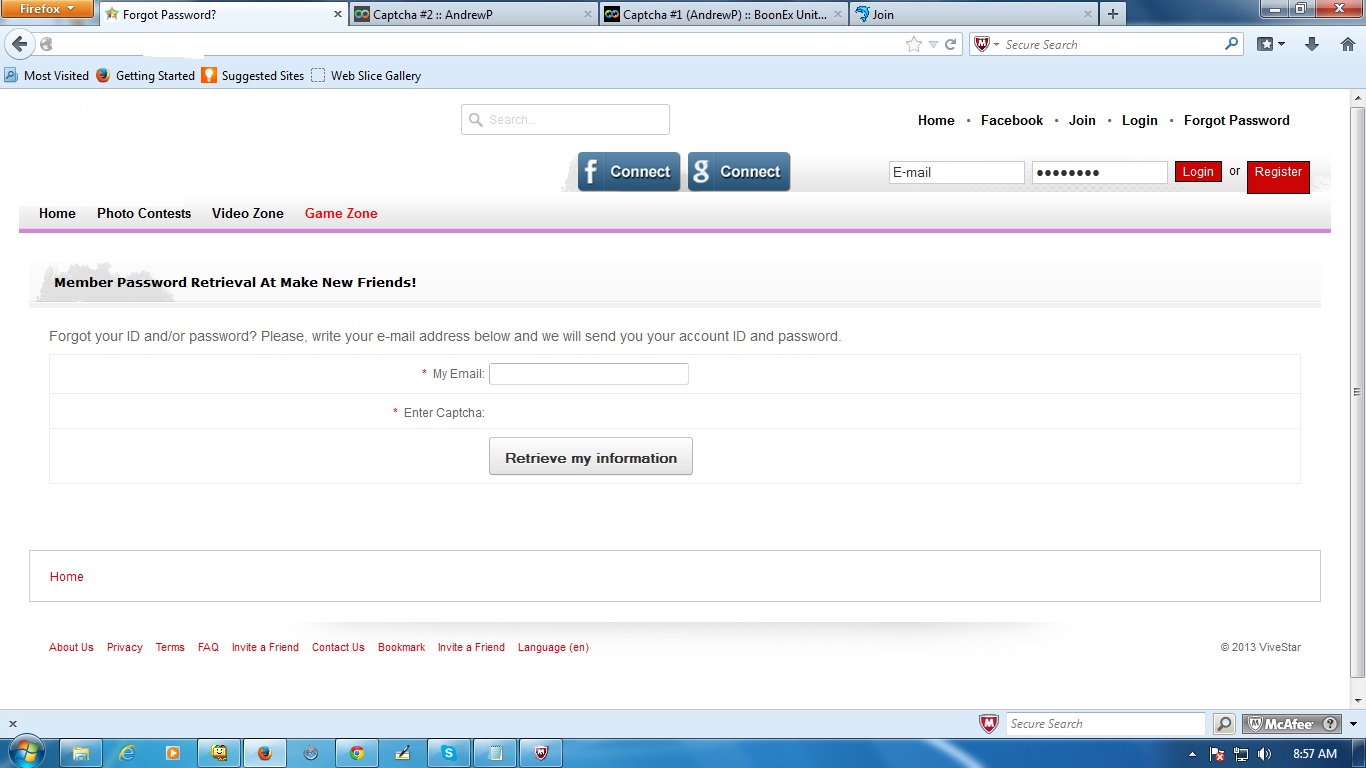Close the Forgot Password? tab
Image resolution: width=1366 pixels, height=768 pixels.
point(338,15)
